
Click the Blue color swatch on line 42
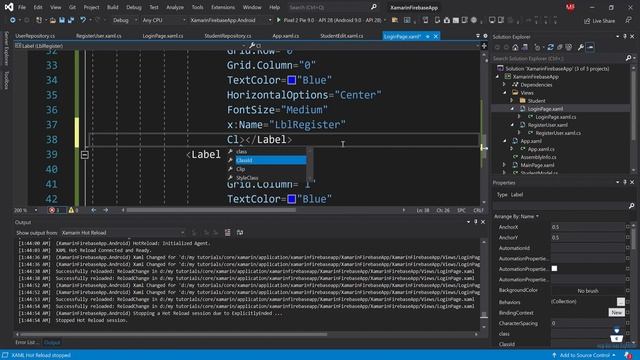click(x=291, y=199)
